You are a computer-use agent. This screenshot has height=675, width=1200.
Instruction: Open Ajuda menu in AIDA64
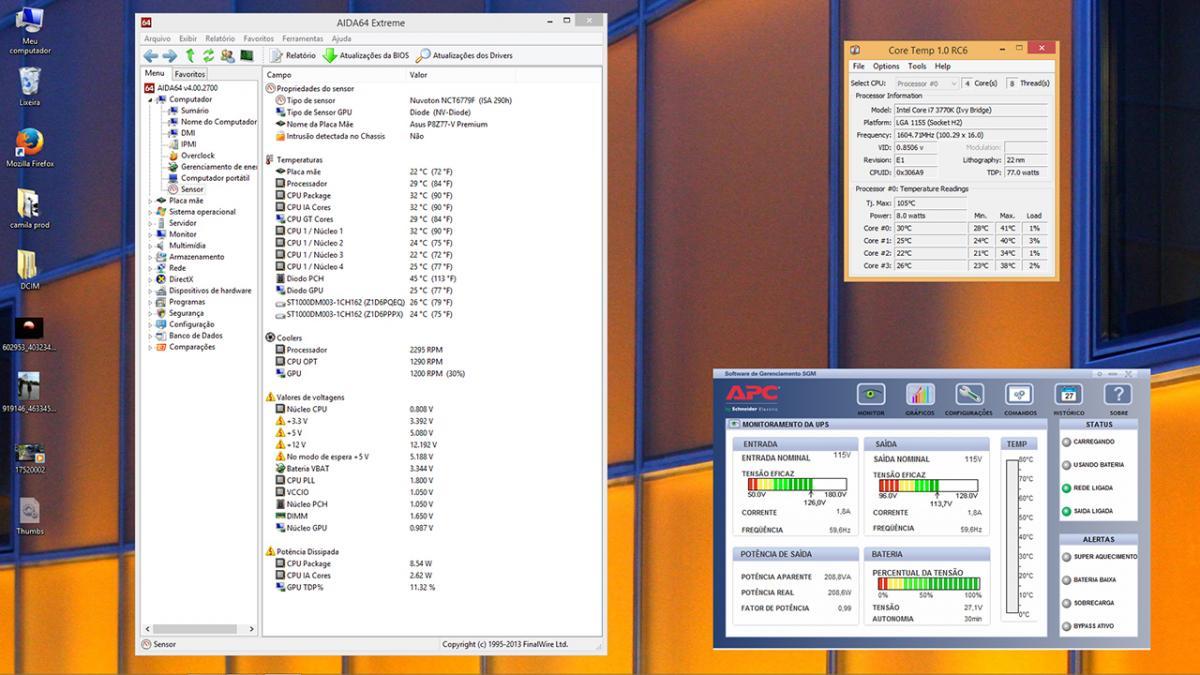click(341, 39)
